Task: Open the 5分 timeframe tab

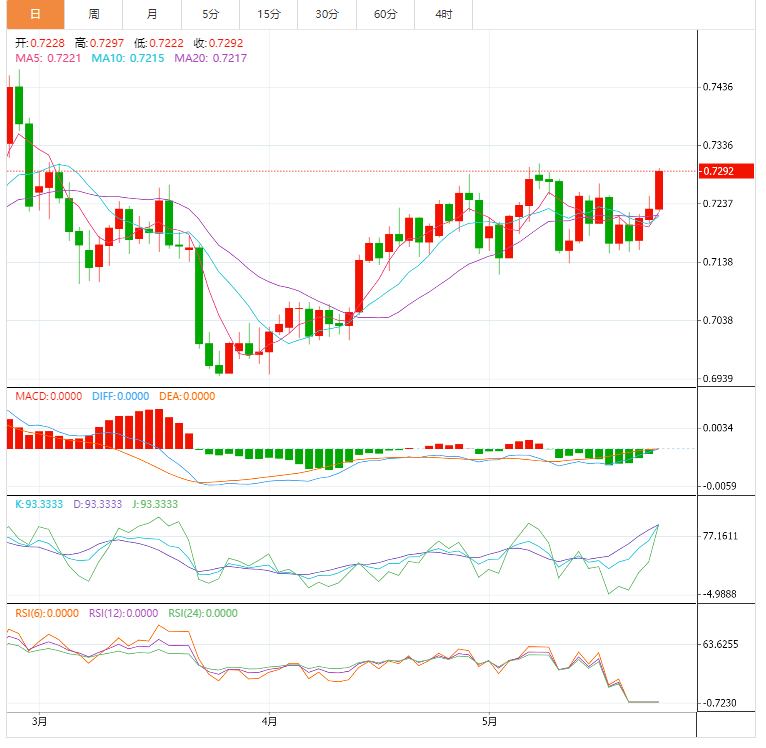Action: pos(210,14)
